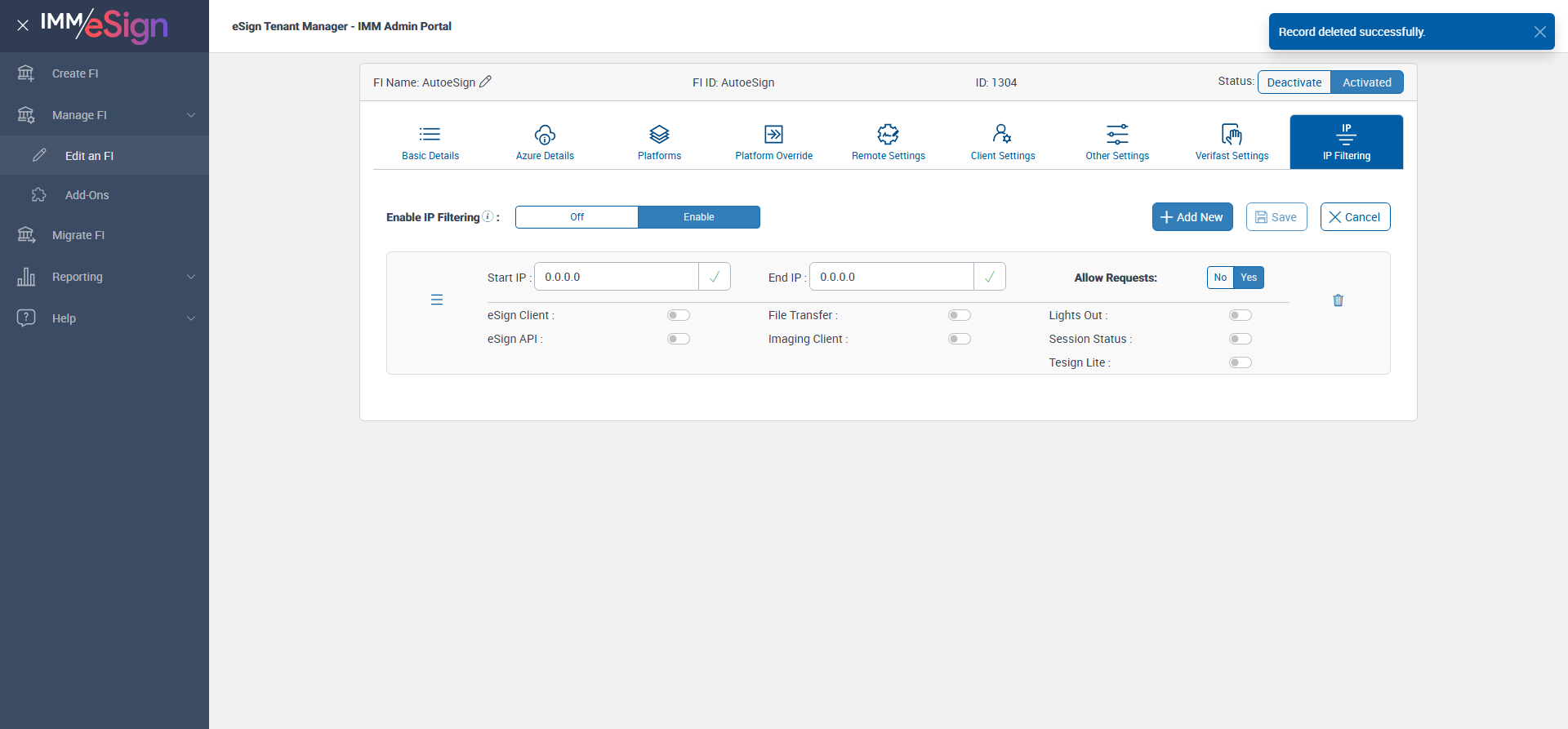Viewport: 1568px width, 729px height.
Task: Click the Help question mark icon
Action: (26, 318)
